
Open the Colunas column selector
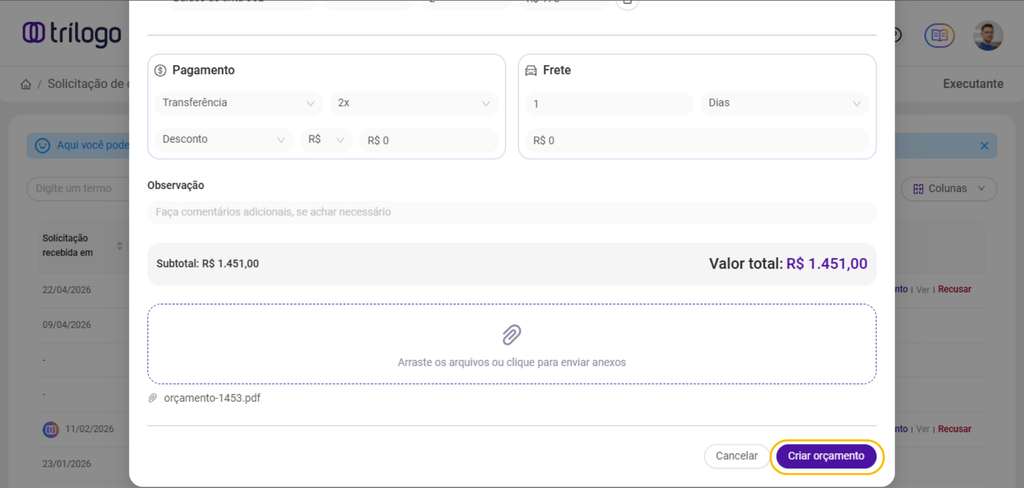[x=948, y=188]
